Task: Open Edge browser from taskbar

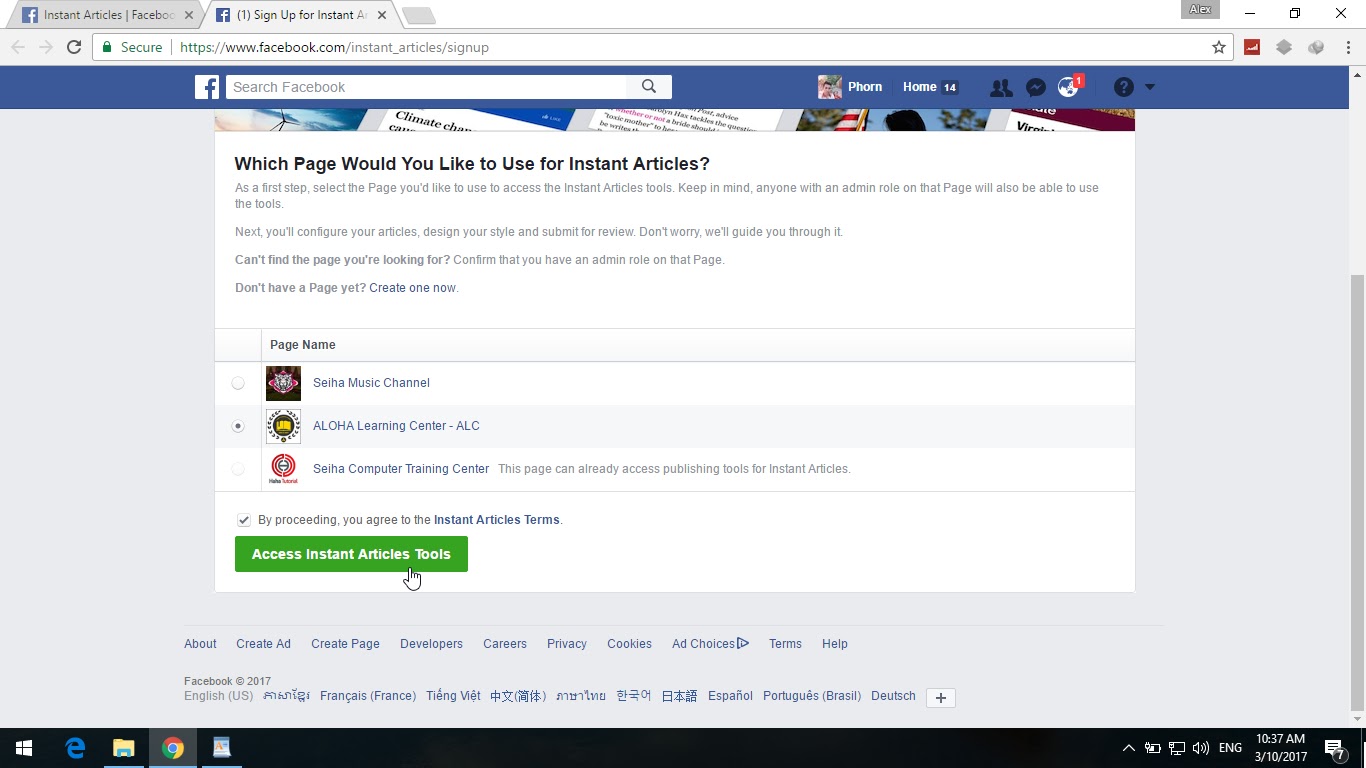Action: [x=75, y=748]
